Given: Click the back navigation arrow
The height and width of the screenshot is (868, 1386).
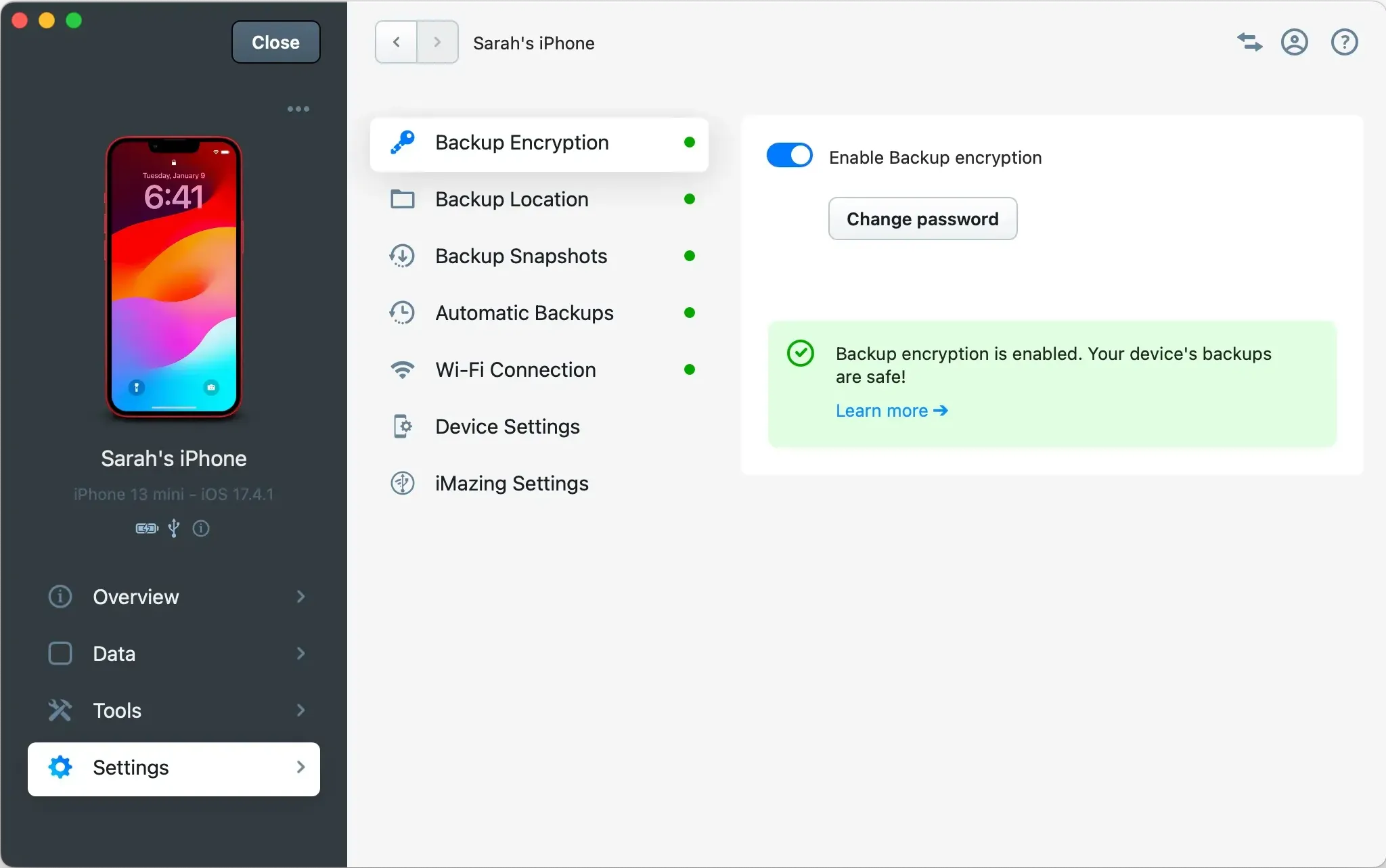Looking at the screenshot, I should tap(396, 42).
